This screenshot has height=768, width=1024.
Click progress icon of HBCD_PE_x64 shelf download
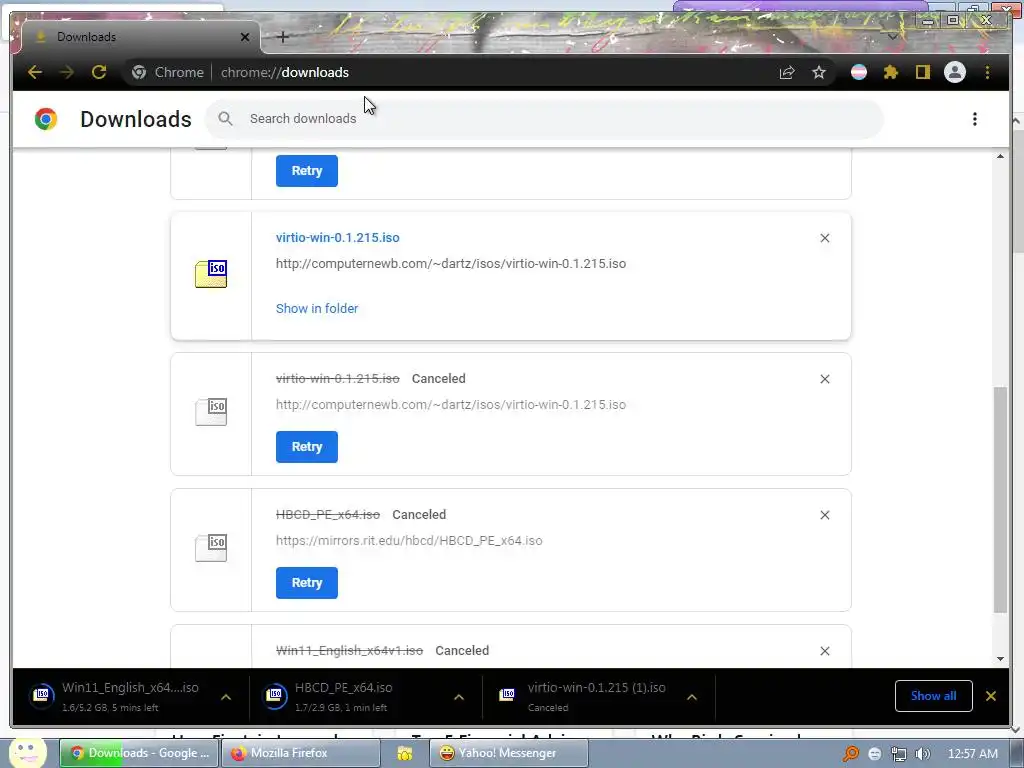click(275, 696)
